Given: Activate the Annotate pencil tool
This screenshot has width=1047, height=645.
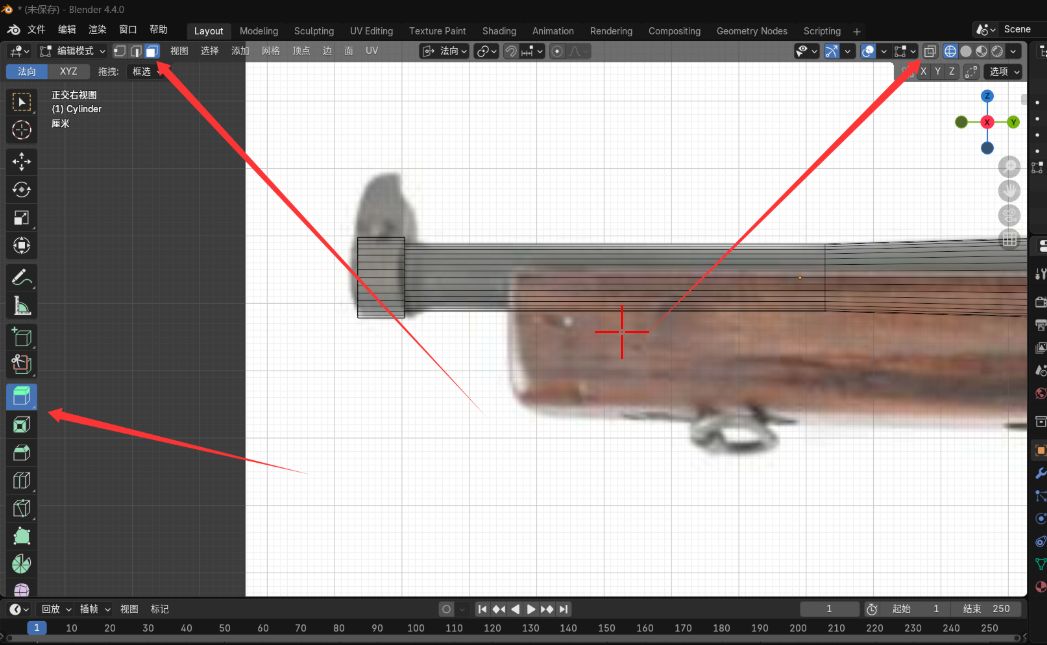Looking at the screenshot, I should point(21,278).
